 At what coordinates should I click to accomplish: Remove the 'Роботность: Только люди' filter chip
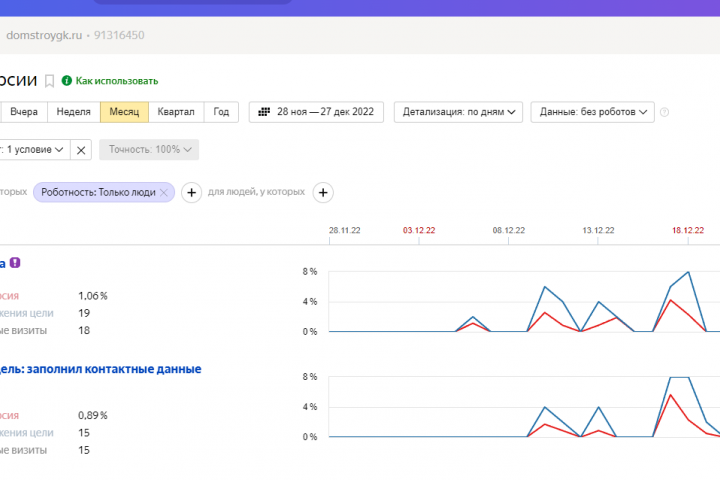click(x=163, y=192)
